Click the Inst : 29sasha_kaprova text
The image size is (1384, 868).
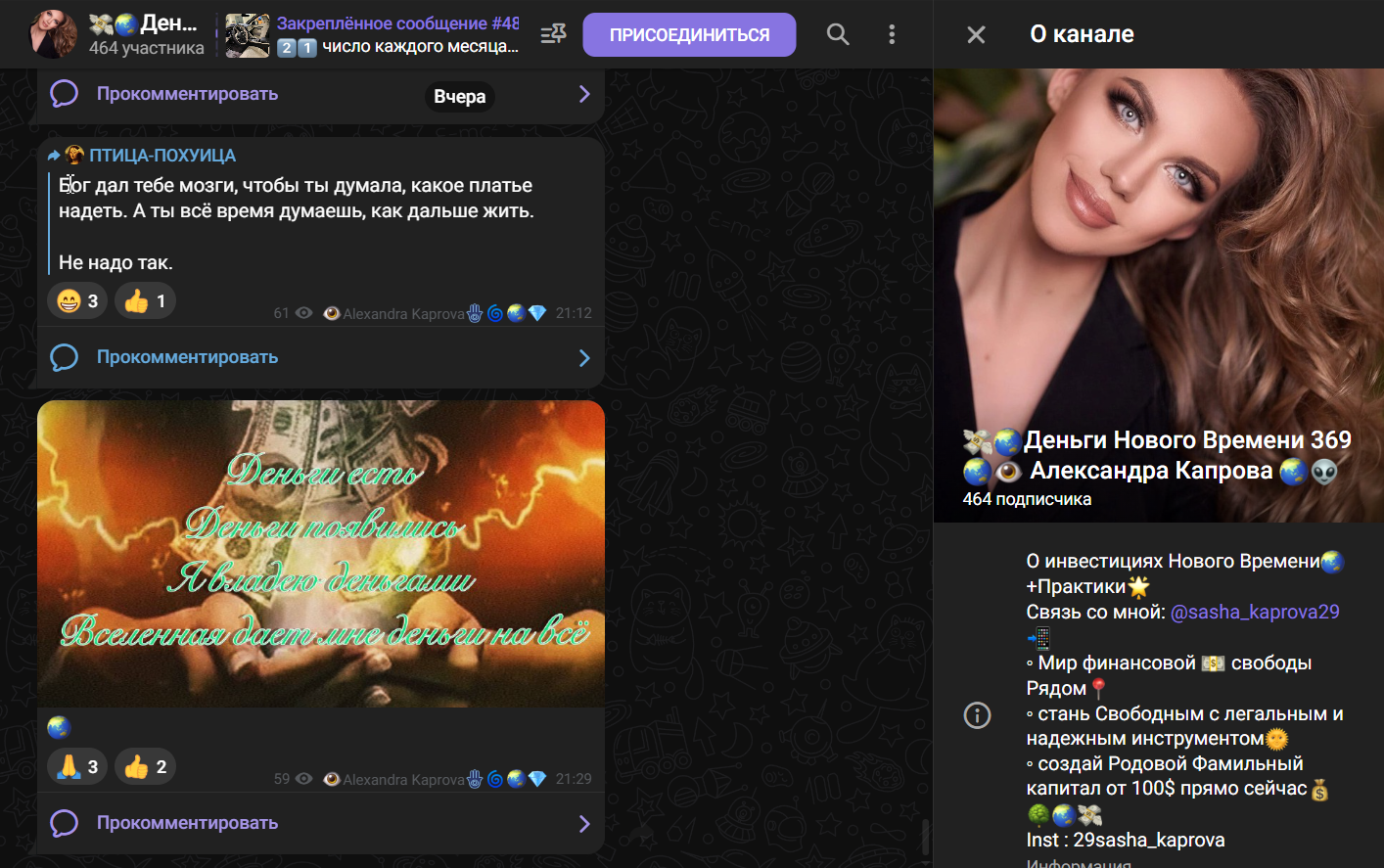(1126, 840)
